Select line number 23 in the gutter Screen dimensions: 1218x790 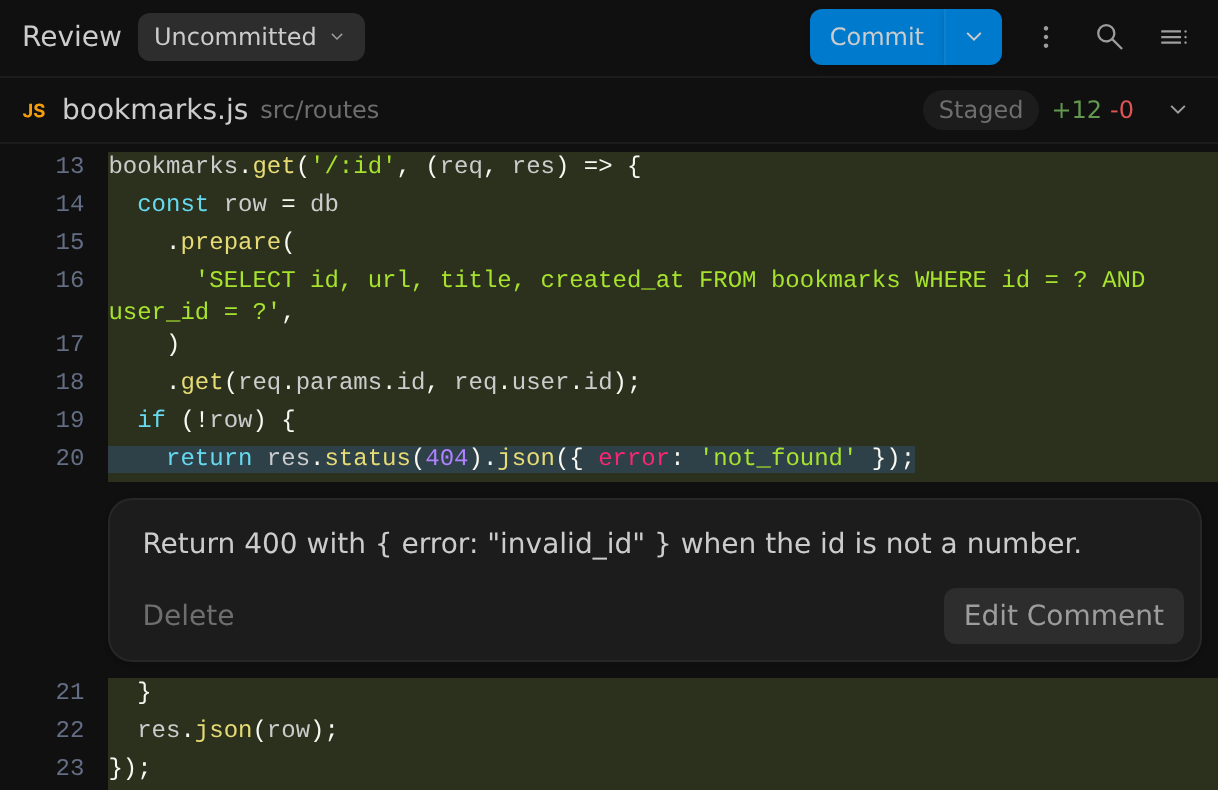70,768
